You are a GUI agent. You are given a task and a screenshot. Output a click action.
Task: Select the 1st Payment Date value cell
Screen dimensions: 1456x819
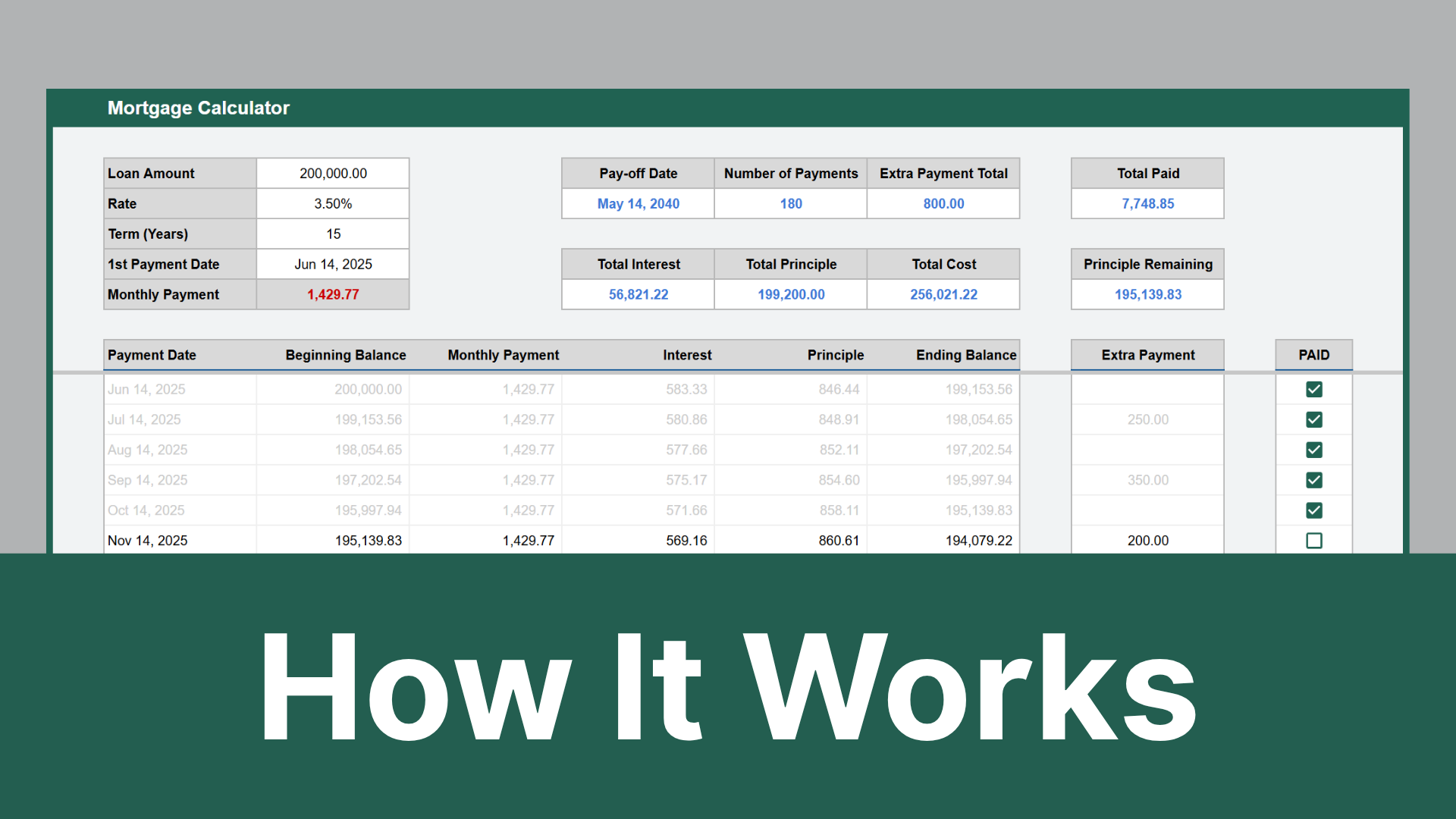(333, 264)
